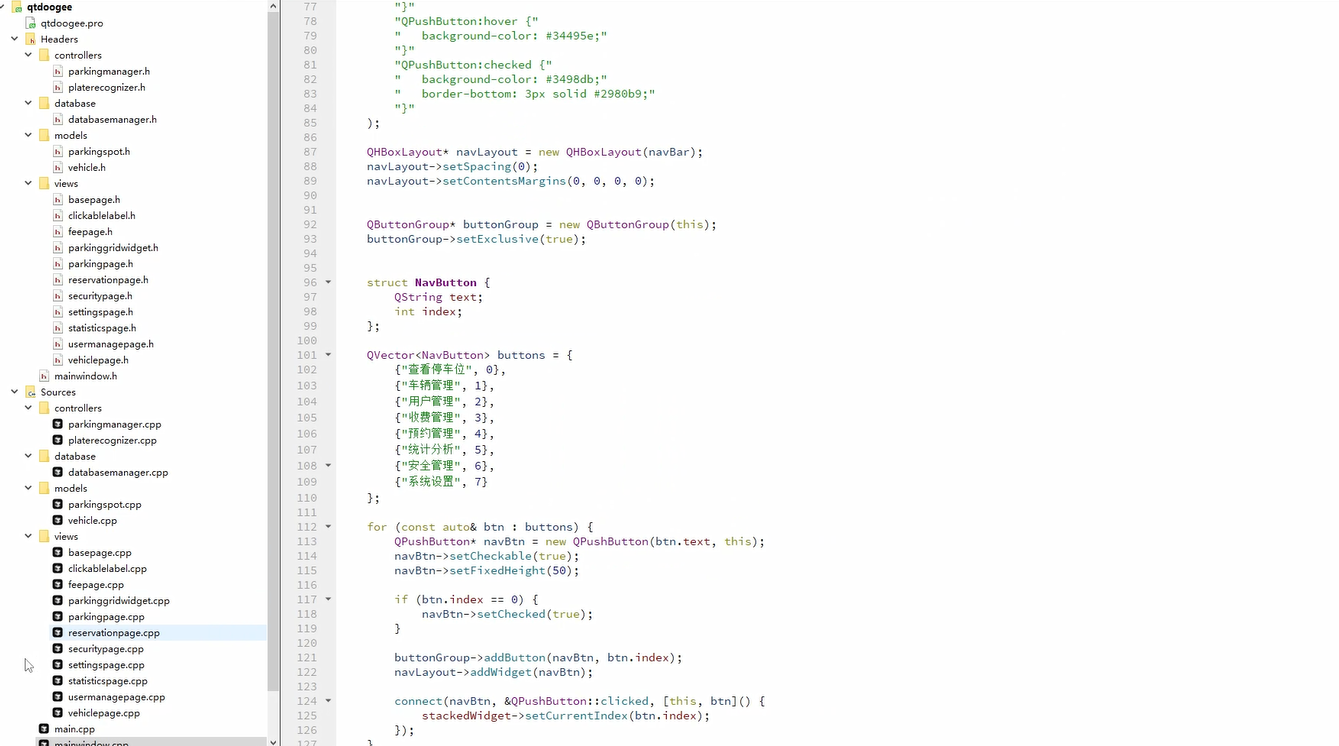Select parkingpage.cpp in the project tree
The width and height of the screenshot is (1339, 746).
(106, 616)
